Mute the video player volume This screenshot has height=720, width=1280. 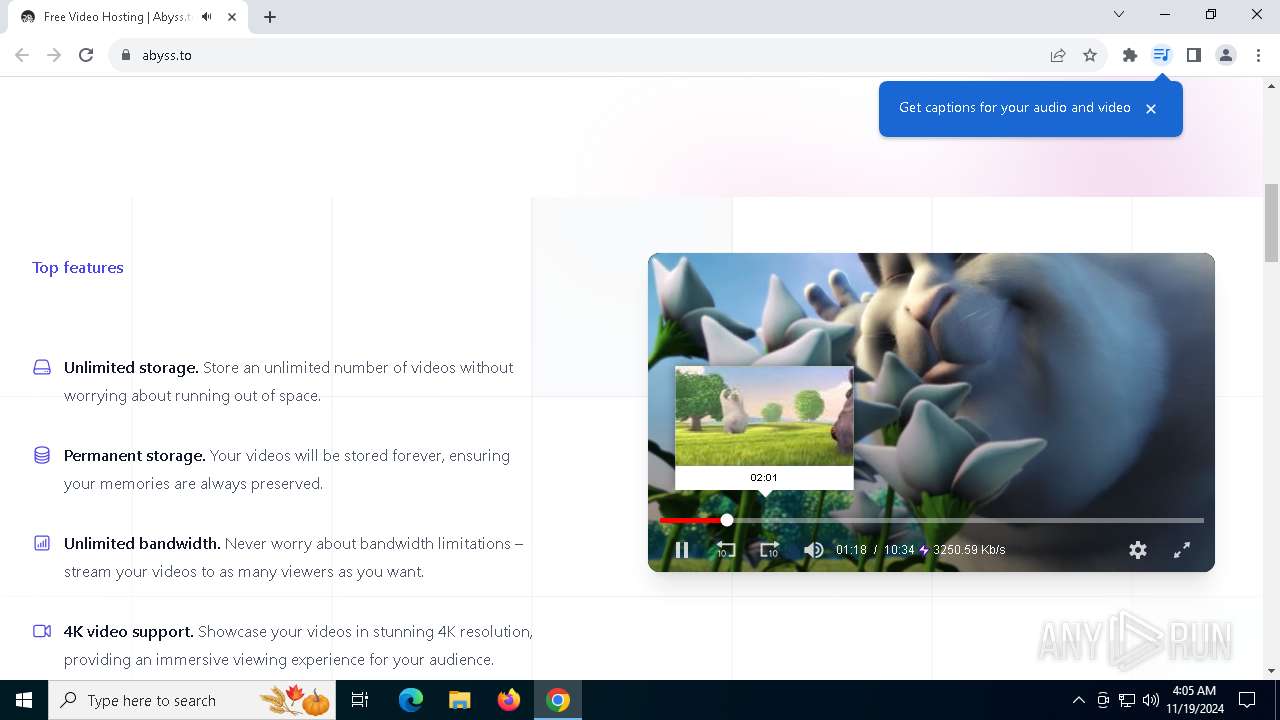coord(813,550)
